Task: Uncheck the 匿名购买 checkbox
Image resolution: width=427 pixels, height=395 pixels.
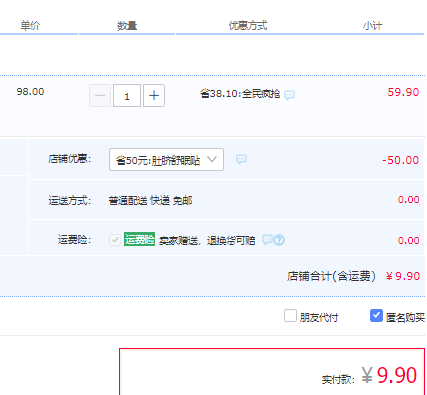Action: coord(376,315)
